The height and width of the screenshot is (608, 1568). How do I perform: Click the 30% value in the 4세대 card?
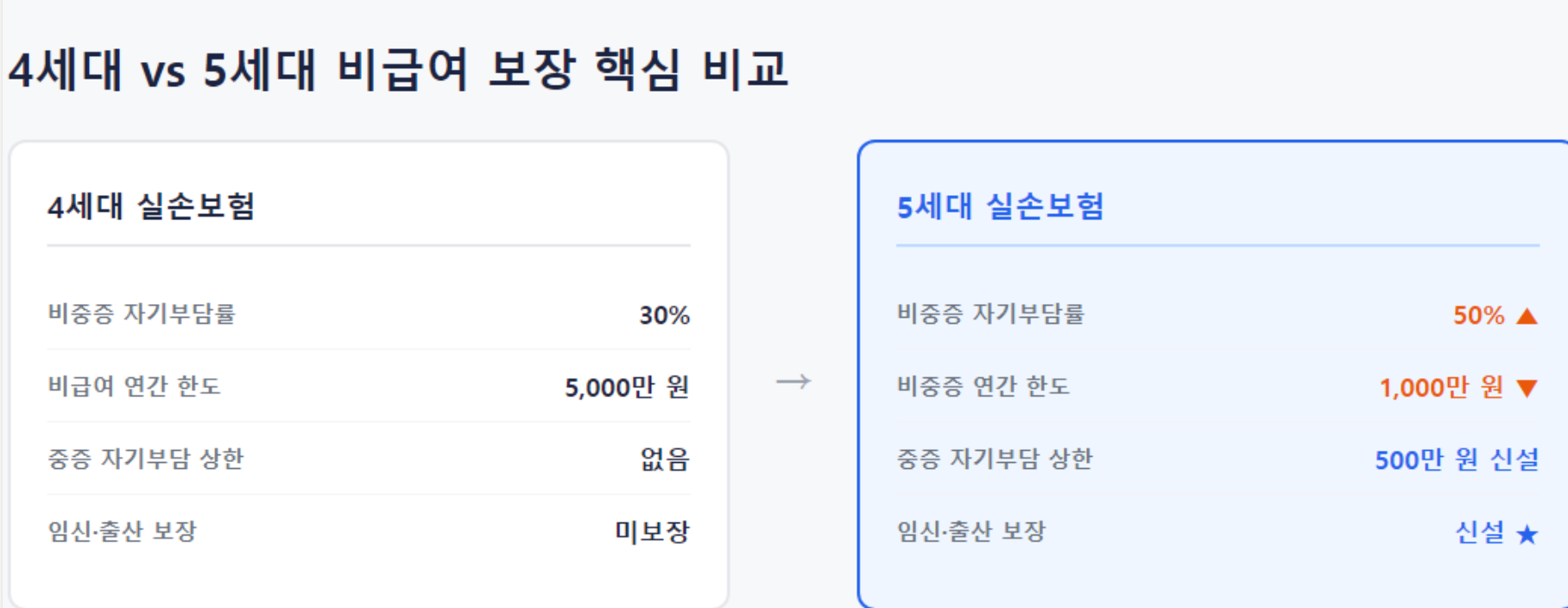[x=664, y=315]
